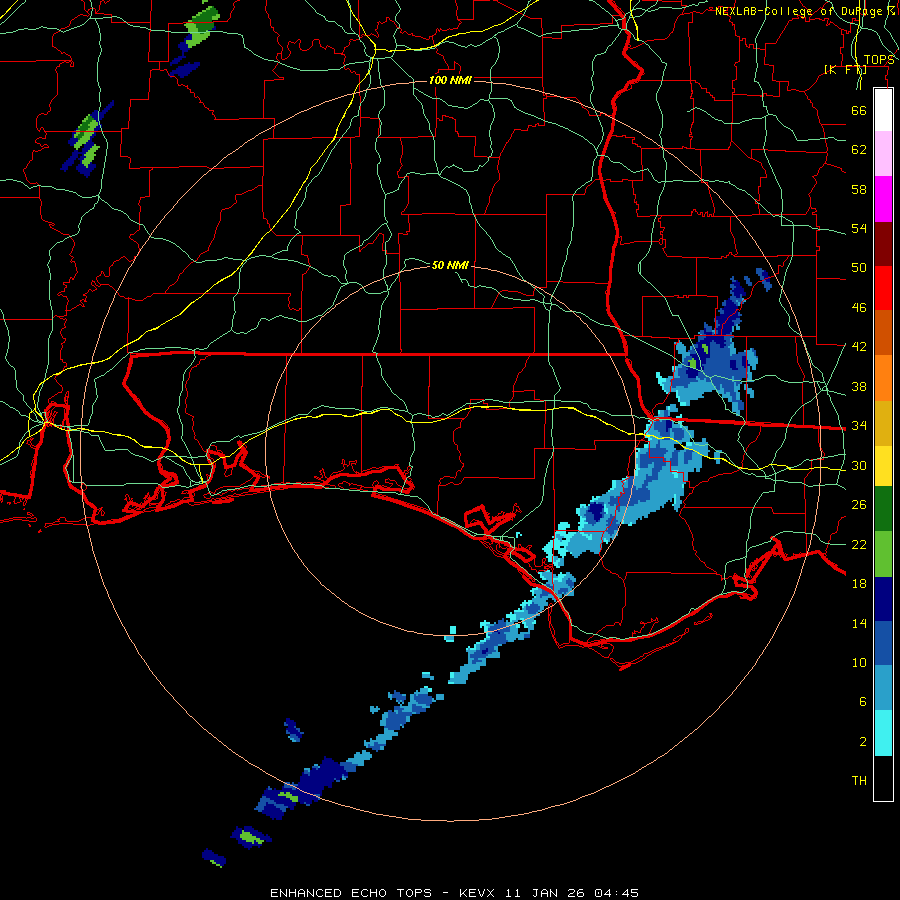Image resolution: width=900 pixels, height=900 pixels.
Task: Click the magenta legend swatch
Action: tap(883, 199)
